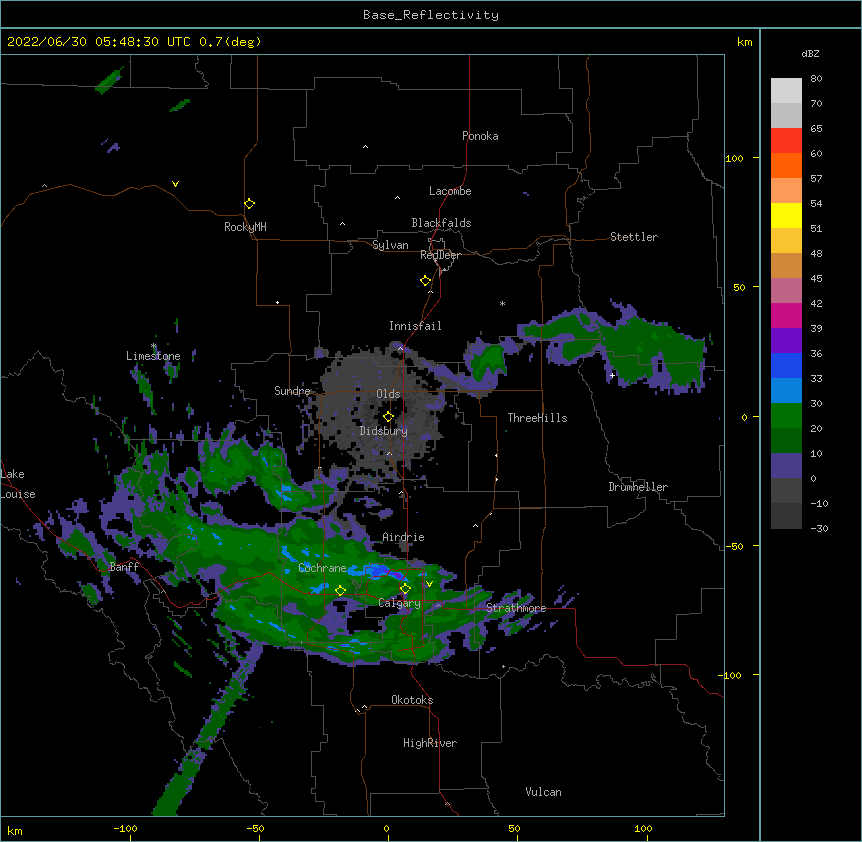Click the -50 tick on the right axis
The image size is (862, 842).
[x=734, y=546]
